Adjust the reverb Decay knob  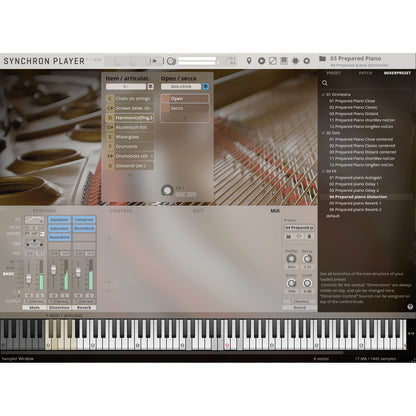pos(307,258)
